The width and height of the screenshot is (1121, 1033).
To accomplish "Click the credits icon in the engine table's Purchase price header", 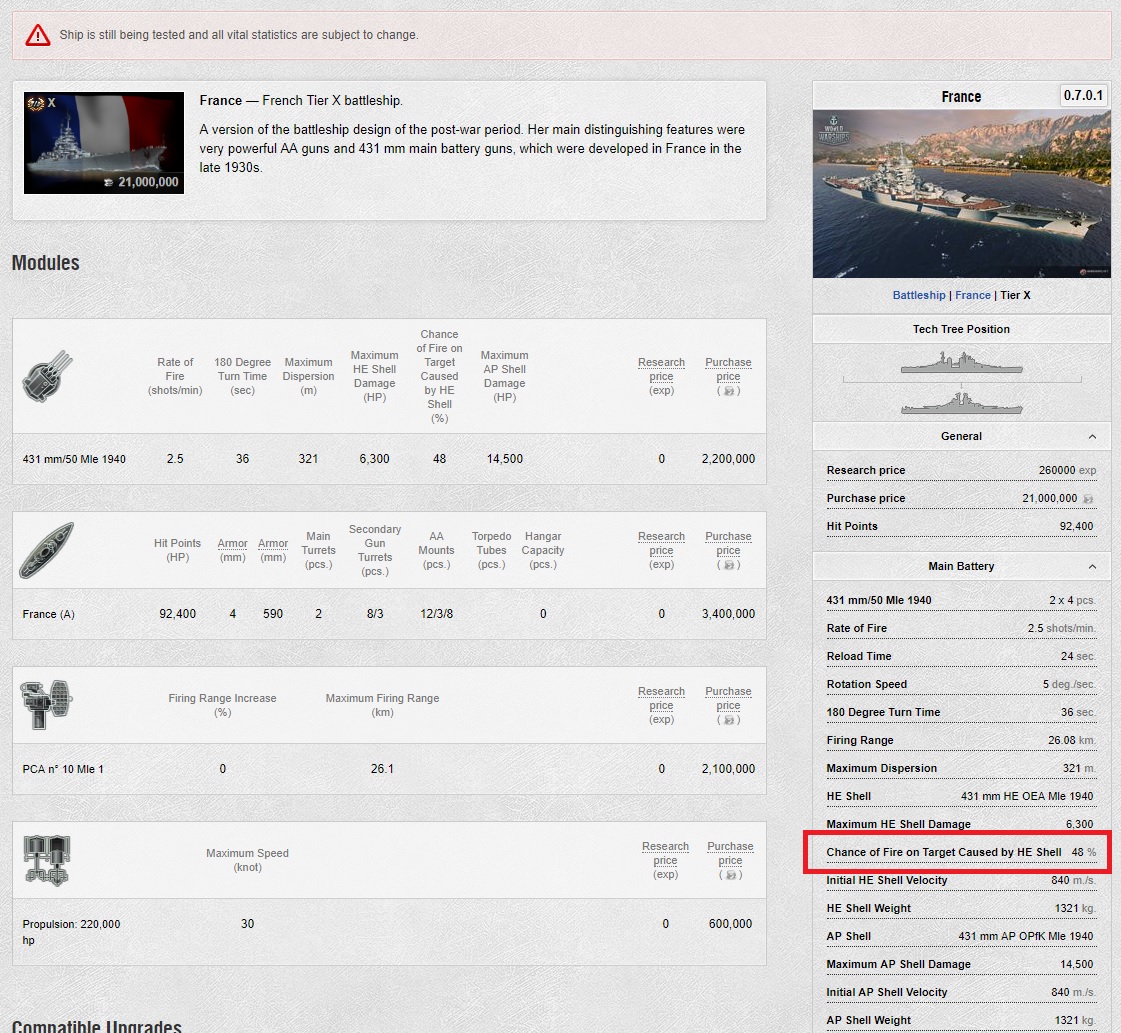I will (x=731, y=875).
